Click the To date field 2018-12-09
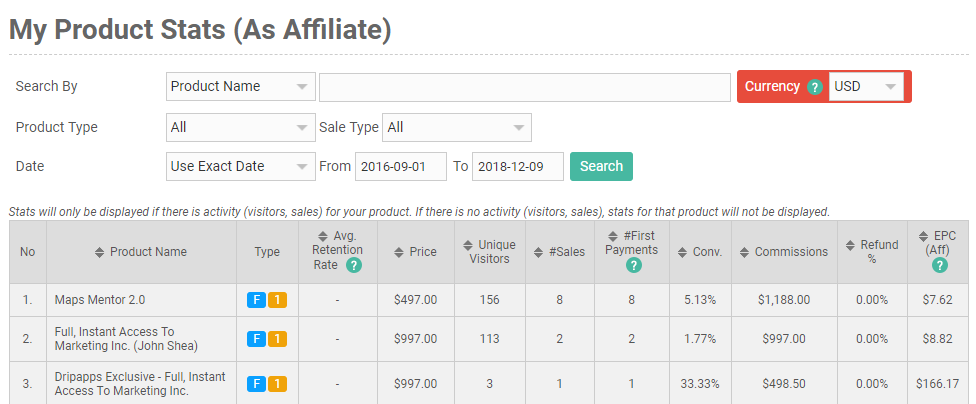 click(x=518, y=166)
